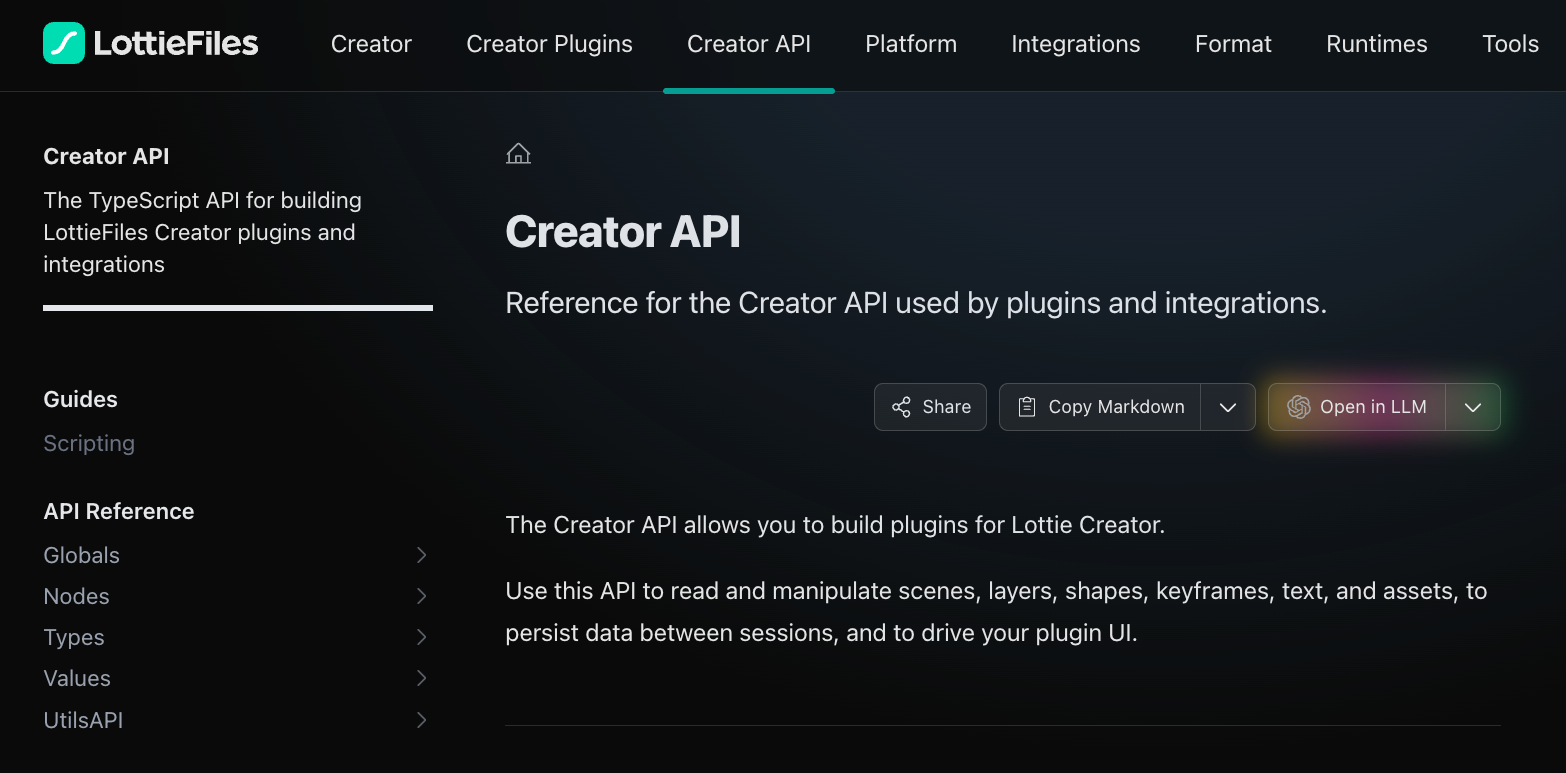Open the Copy Markdown dropdown arrow
This screenshot has height=773, width=1566.
(x=1228, y=407)
